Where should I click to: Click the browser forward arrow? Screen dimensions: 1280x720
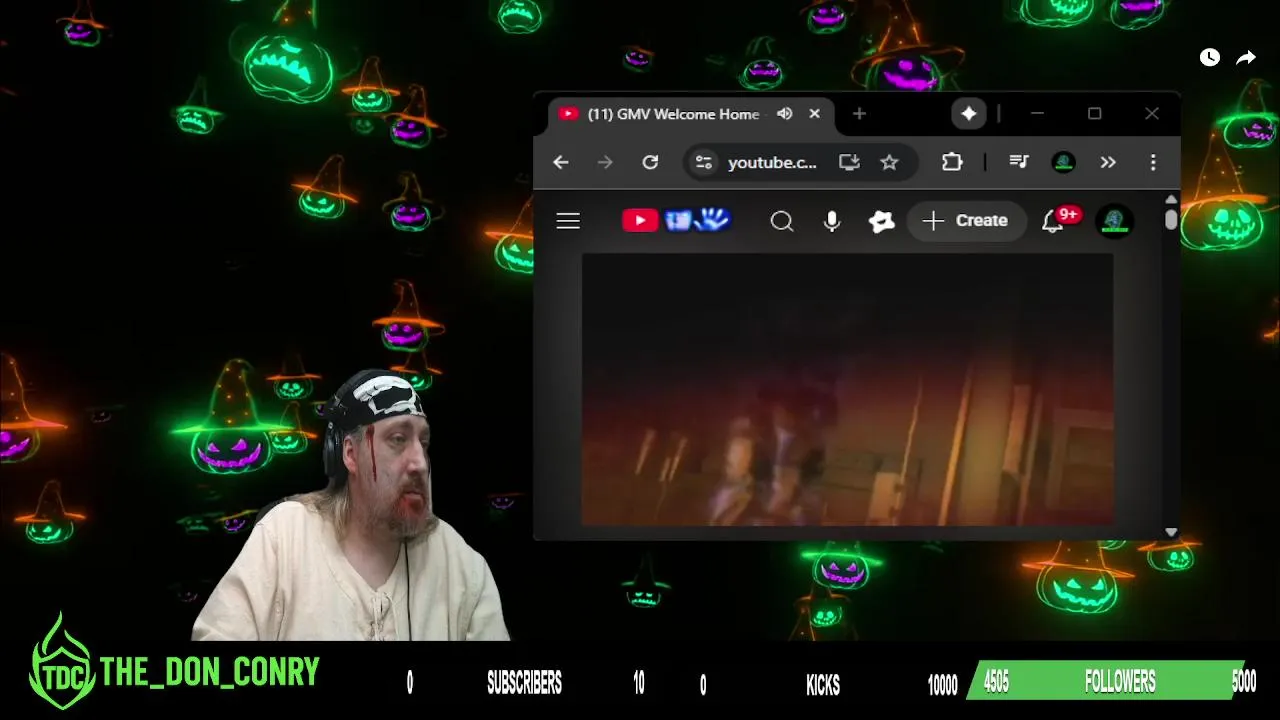point(605,162)
